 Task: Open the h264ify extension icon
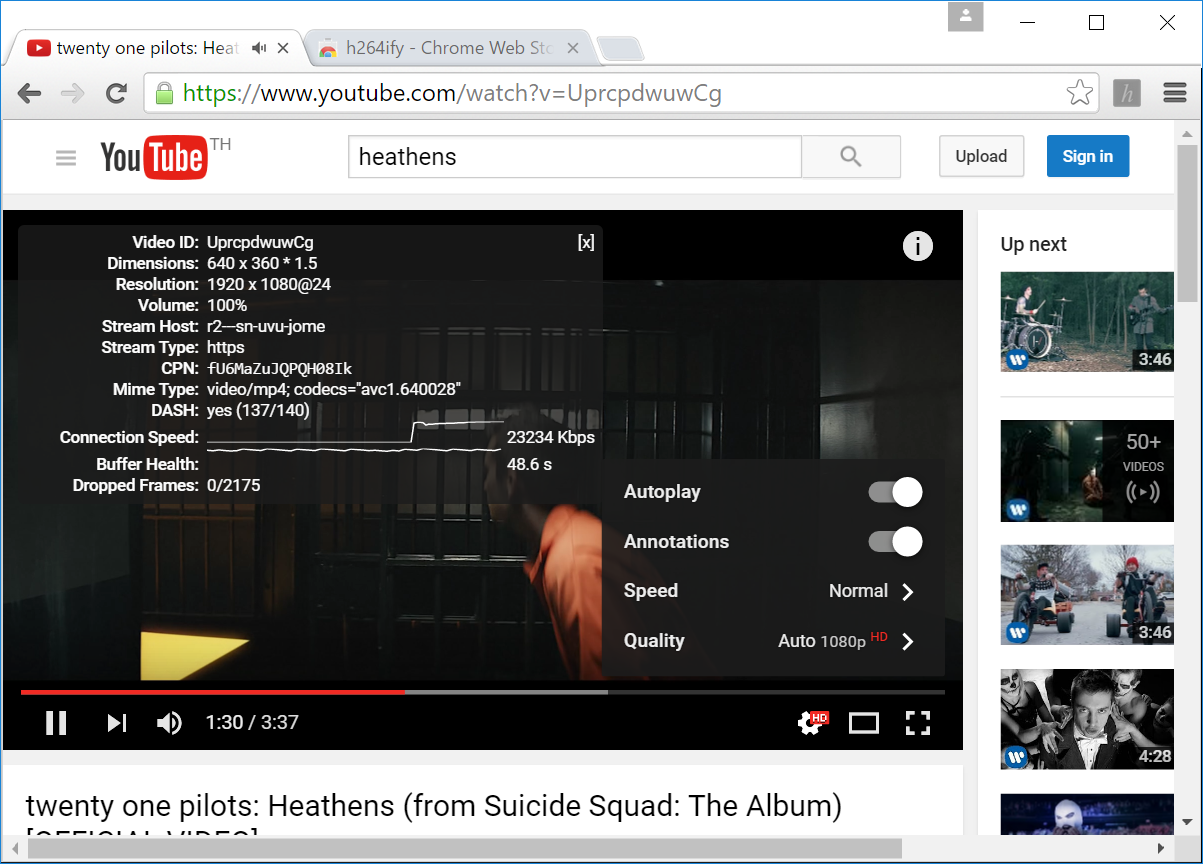1127,93
